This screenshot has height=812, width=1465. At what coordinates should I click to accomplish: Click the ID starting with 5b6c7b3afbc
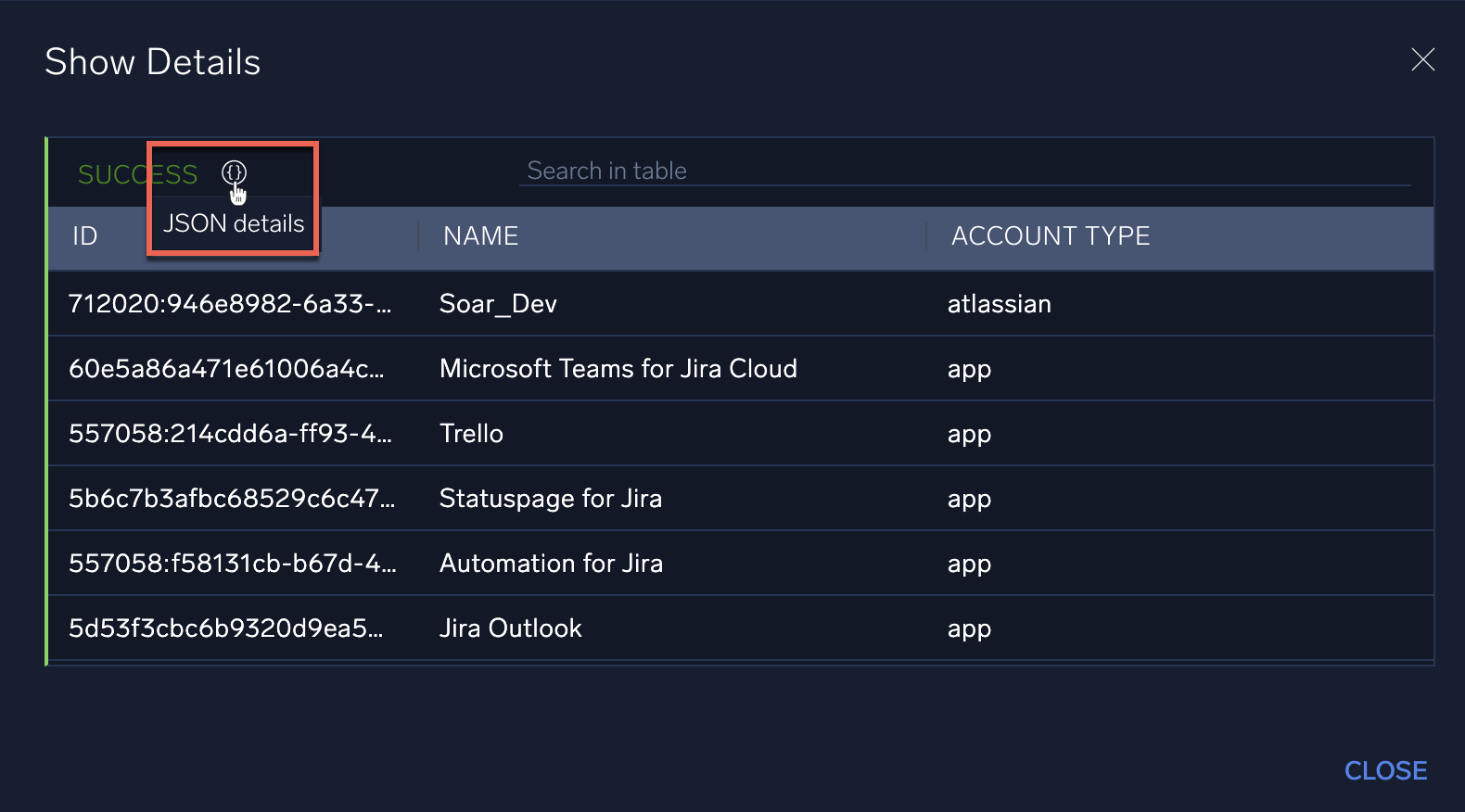(232, 499)
